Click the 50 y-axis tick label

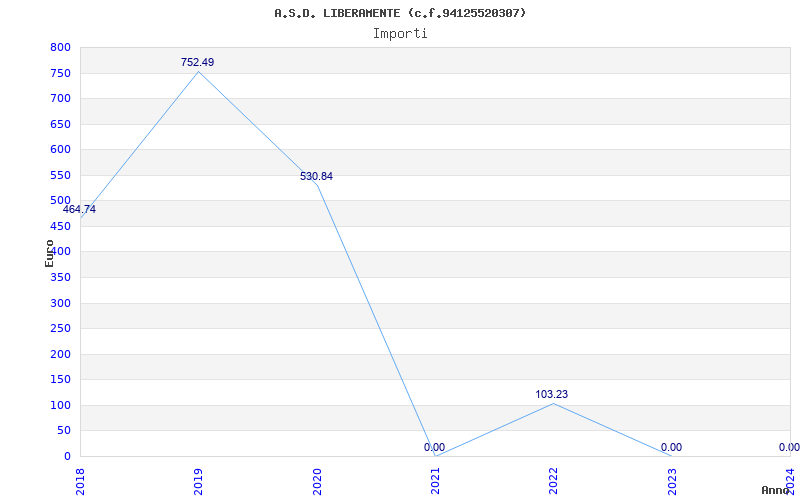[63, 431]
